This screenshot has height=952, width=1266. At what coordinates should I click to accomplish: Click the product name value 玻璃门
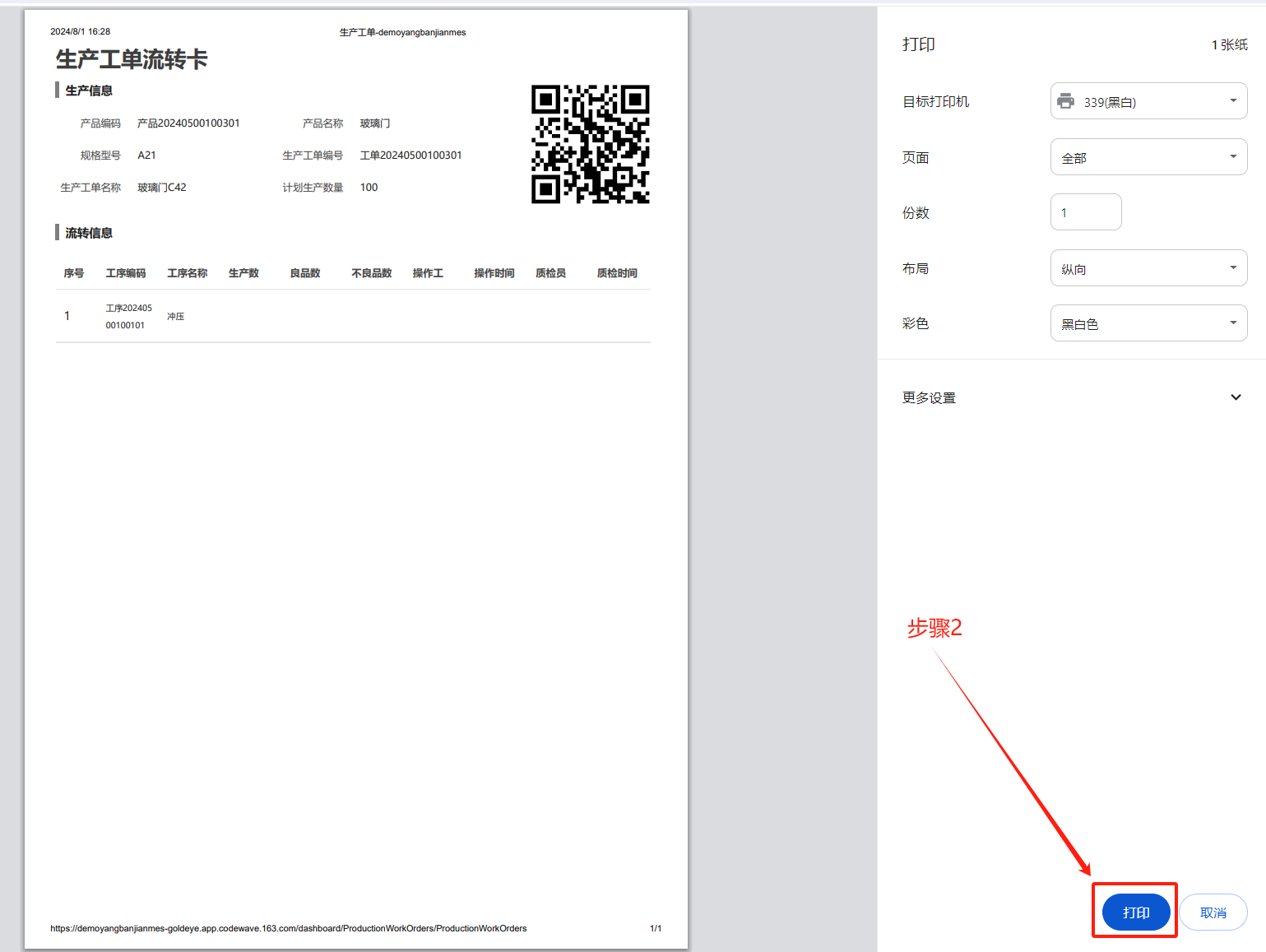tap(375, 123)
